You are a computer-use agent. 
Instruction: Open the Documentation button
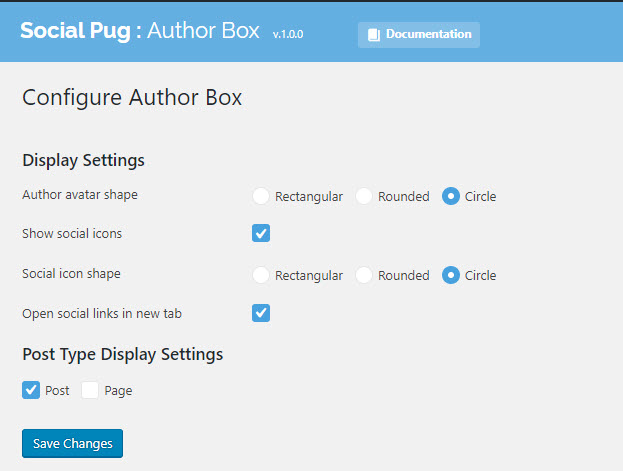[419, 35]
